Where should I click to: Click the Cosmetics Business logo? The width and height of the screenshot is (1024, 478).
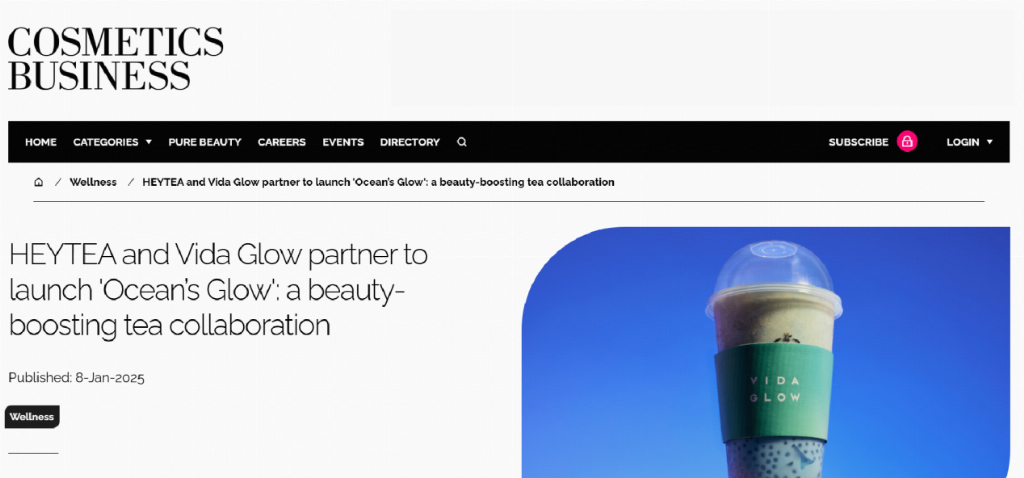116,59
